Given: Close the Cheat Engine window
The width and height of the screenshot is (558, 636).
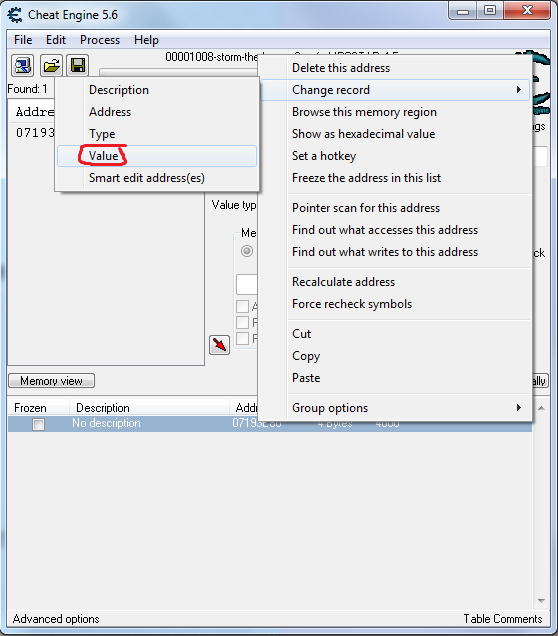Looking at the screenshot, I should [527, 10].
